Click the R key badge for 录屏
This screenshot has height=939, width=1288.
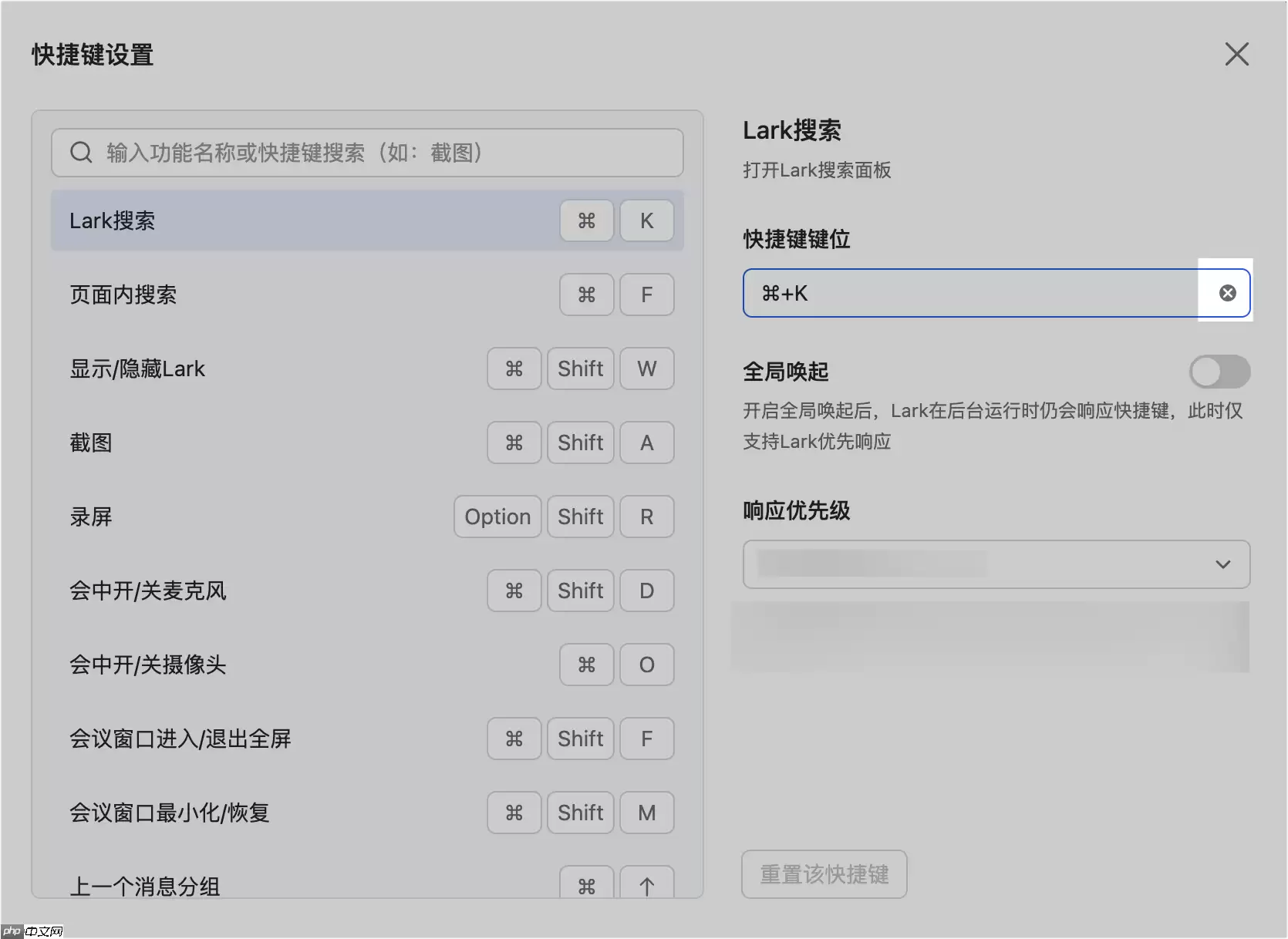click(646, 517)
